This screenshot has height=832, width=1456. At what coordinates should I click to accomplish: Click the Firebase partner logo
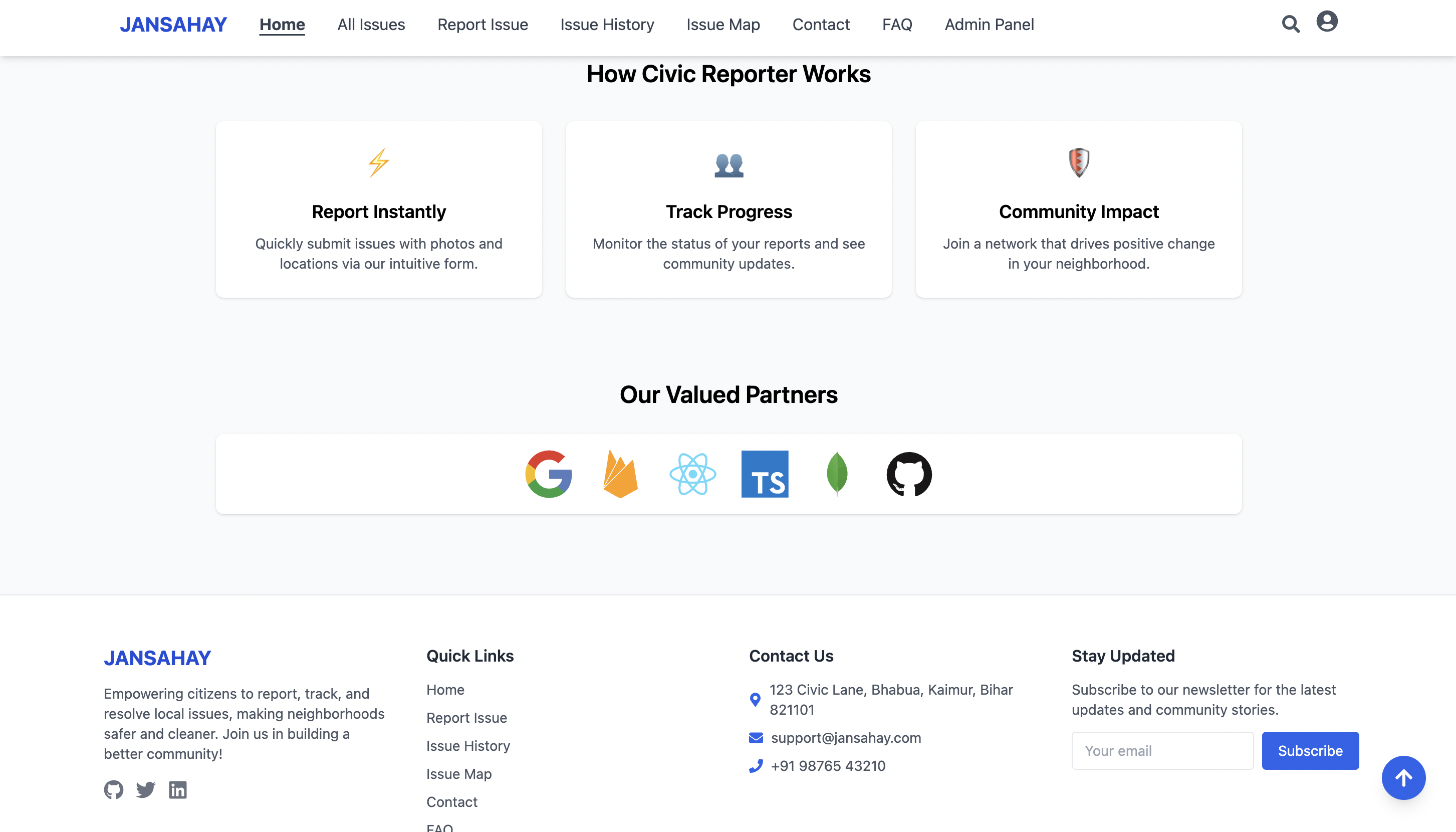tap(620, 474)
